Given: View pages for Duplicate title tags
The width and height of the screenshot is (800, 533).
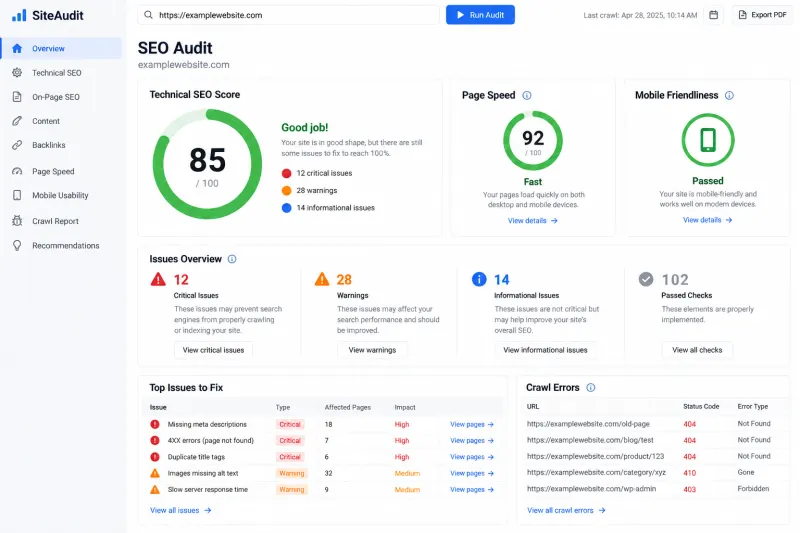Looking at the screenshot, I should click(472, 457).
